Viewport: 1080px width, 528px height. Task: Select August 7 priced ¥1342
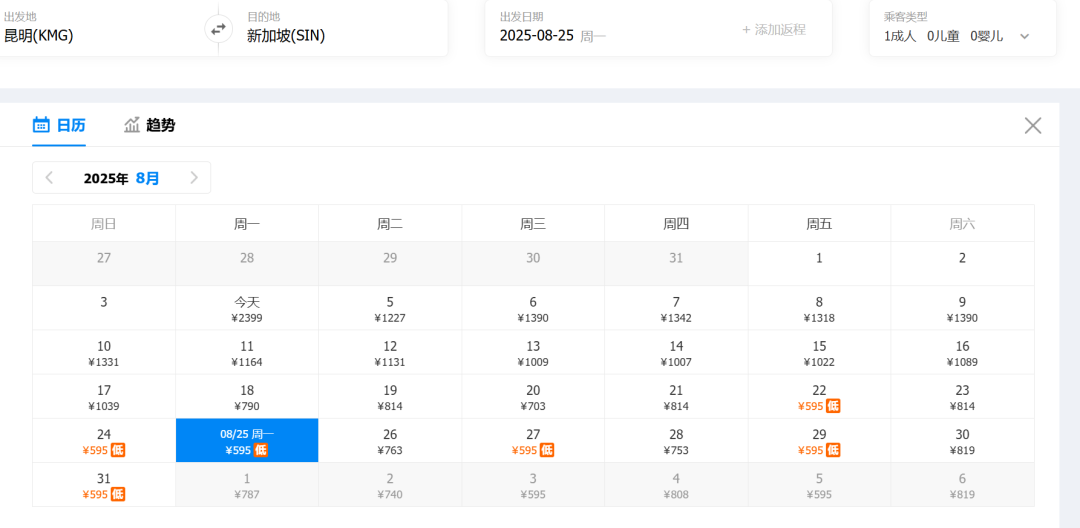[x=676, y=308]
